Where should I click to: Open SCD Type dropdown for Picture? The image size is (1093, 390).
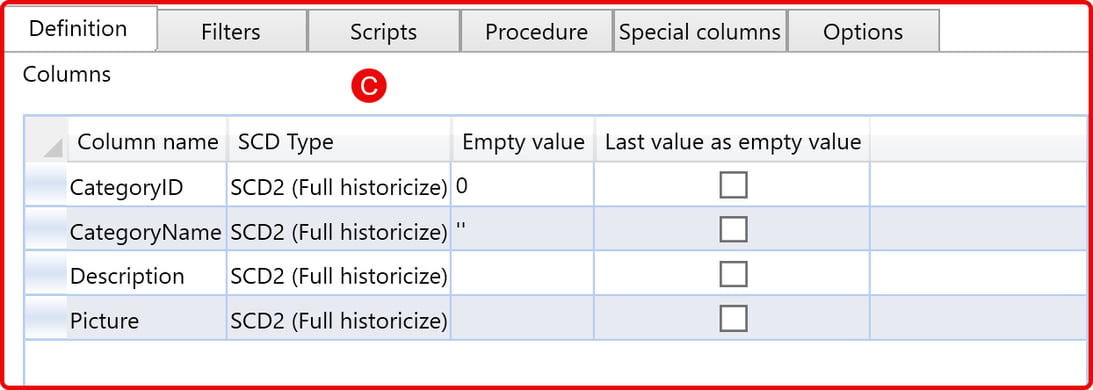(339, 318)
